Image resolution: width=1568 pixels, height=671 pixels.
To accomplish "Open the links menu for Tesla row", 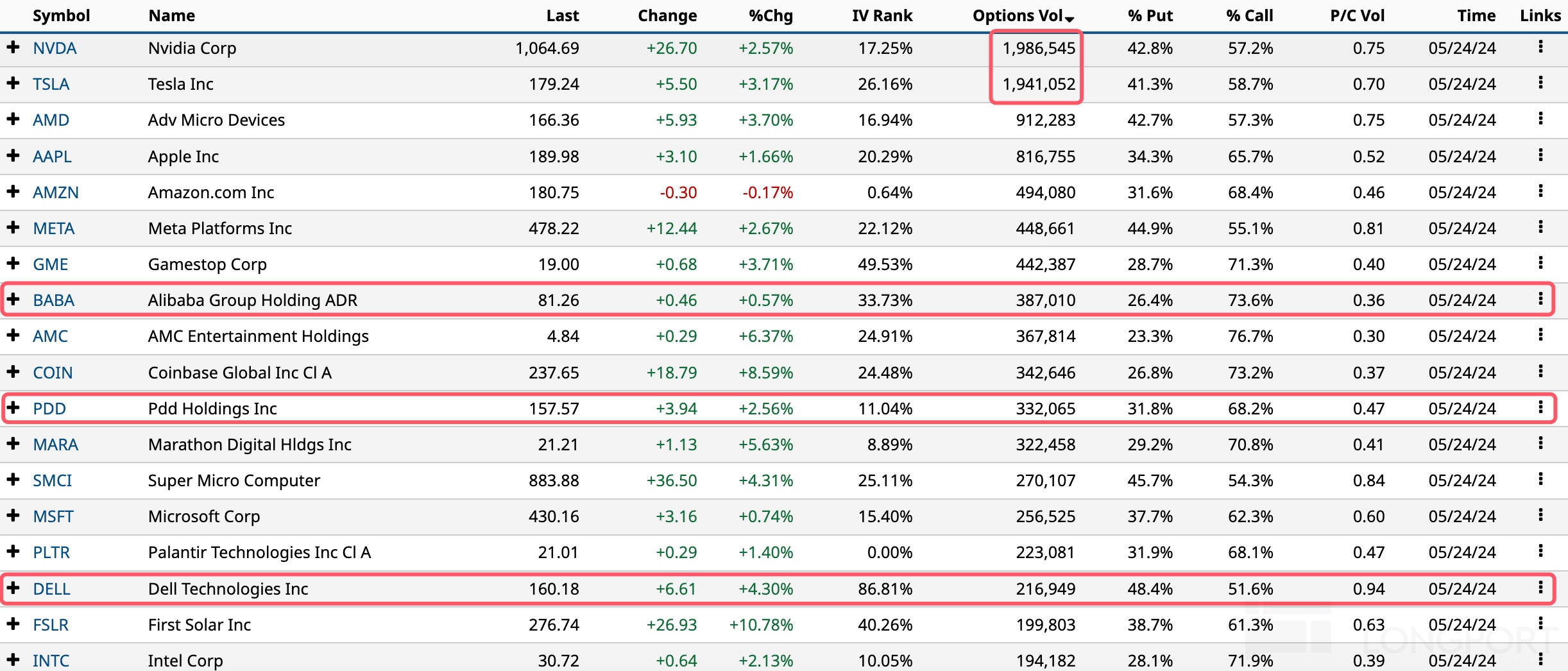I will [x=1540, y=83].
